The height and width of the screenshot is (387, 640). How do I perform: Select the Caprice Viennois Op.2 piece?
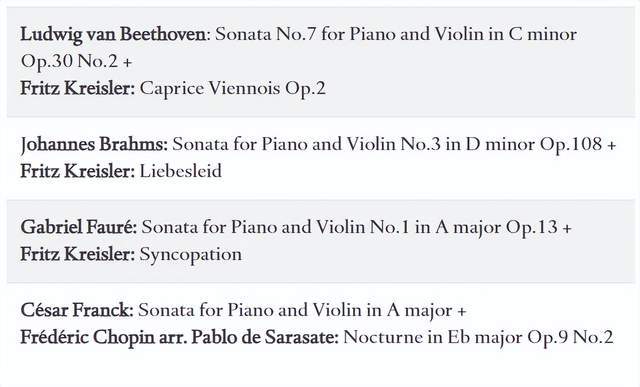pyautogui.click(x=233, y=89)
